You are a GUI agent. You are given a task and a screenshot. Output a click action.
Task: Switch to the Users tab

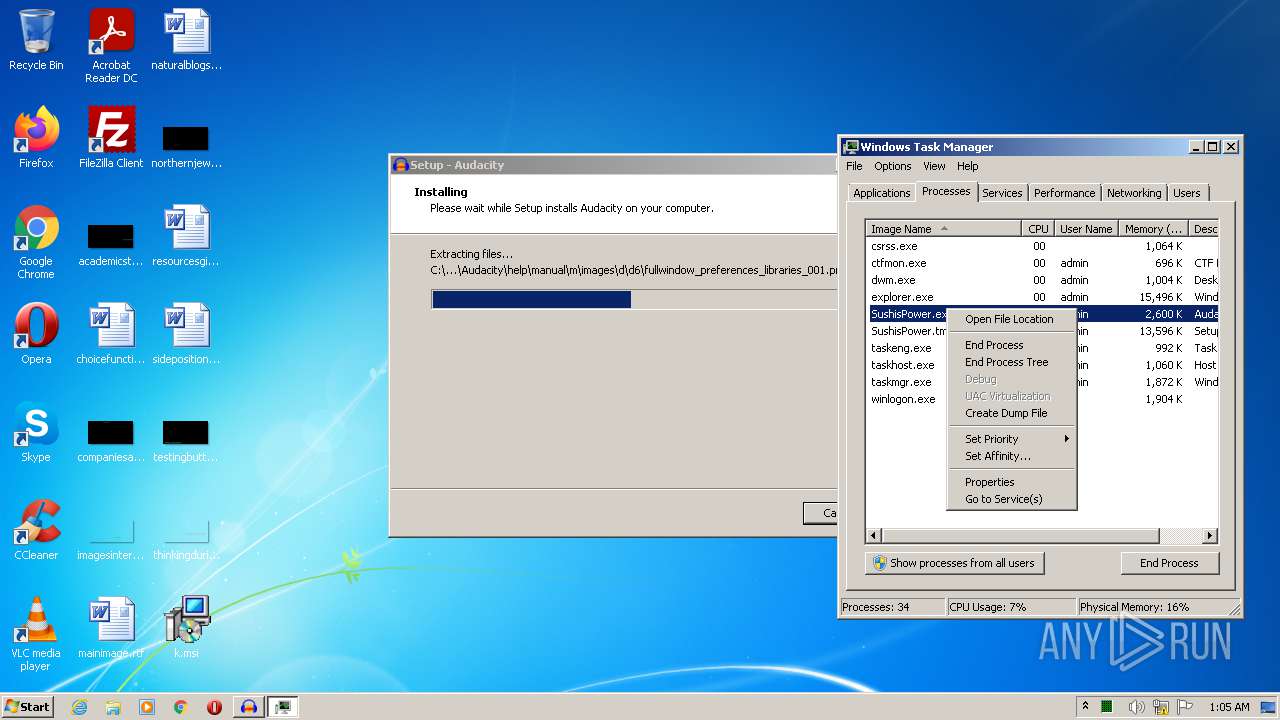1186,193
